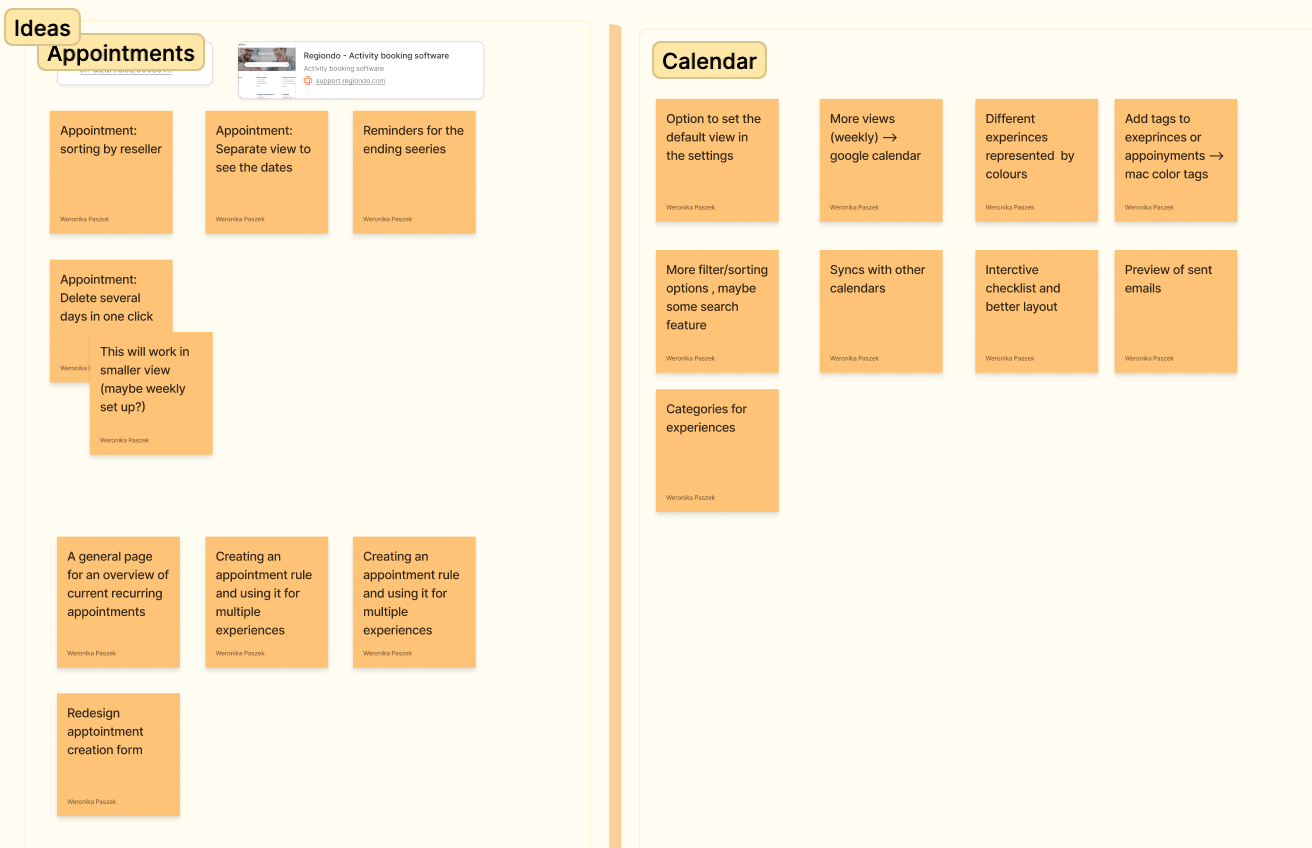Select the 'Syncs with other calendars' sticky
Viewport: 1312px width, 848px height.
(881, 312)
